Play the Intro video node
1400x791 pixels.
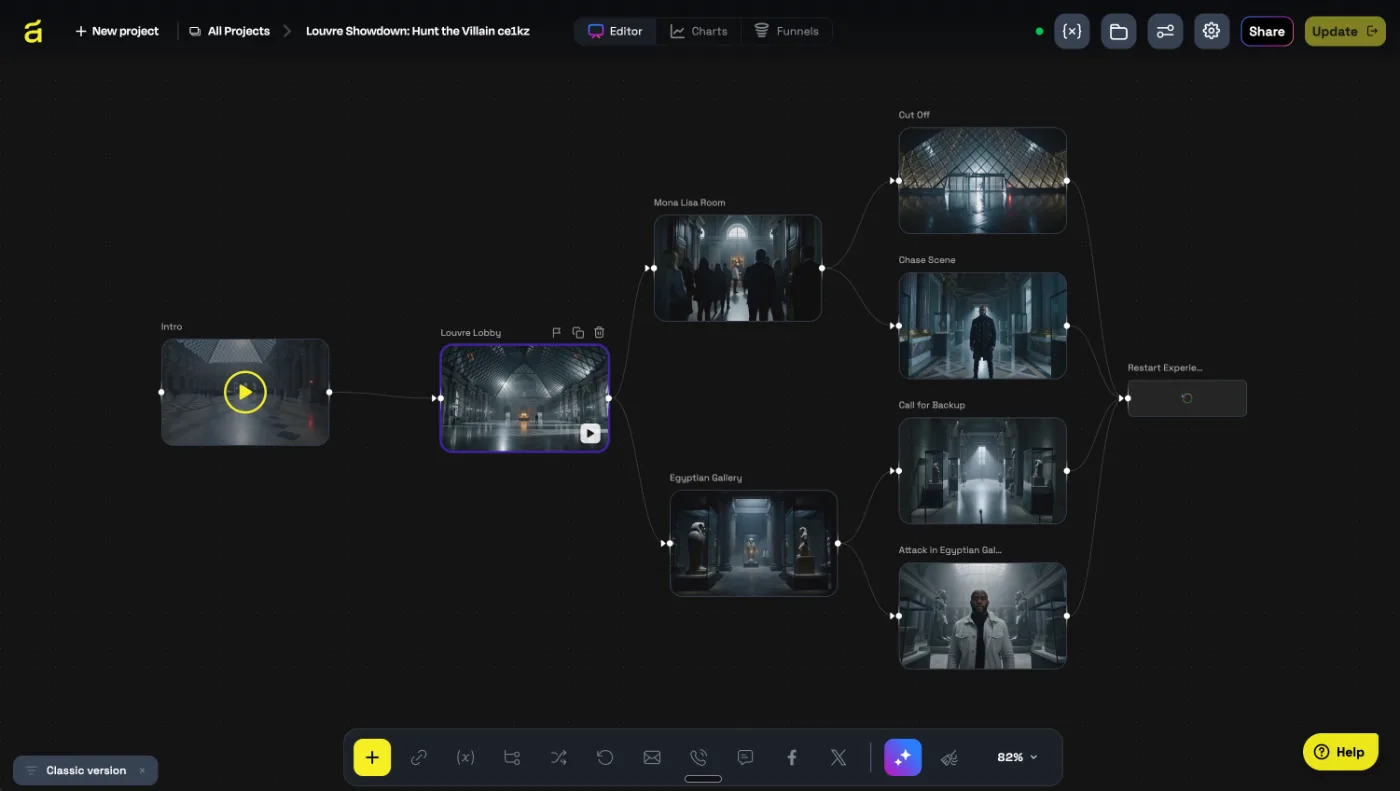(x=245, y=392)
